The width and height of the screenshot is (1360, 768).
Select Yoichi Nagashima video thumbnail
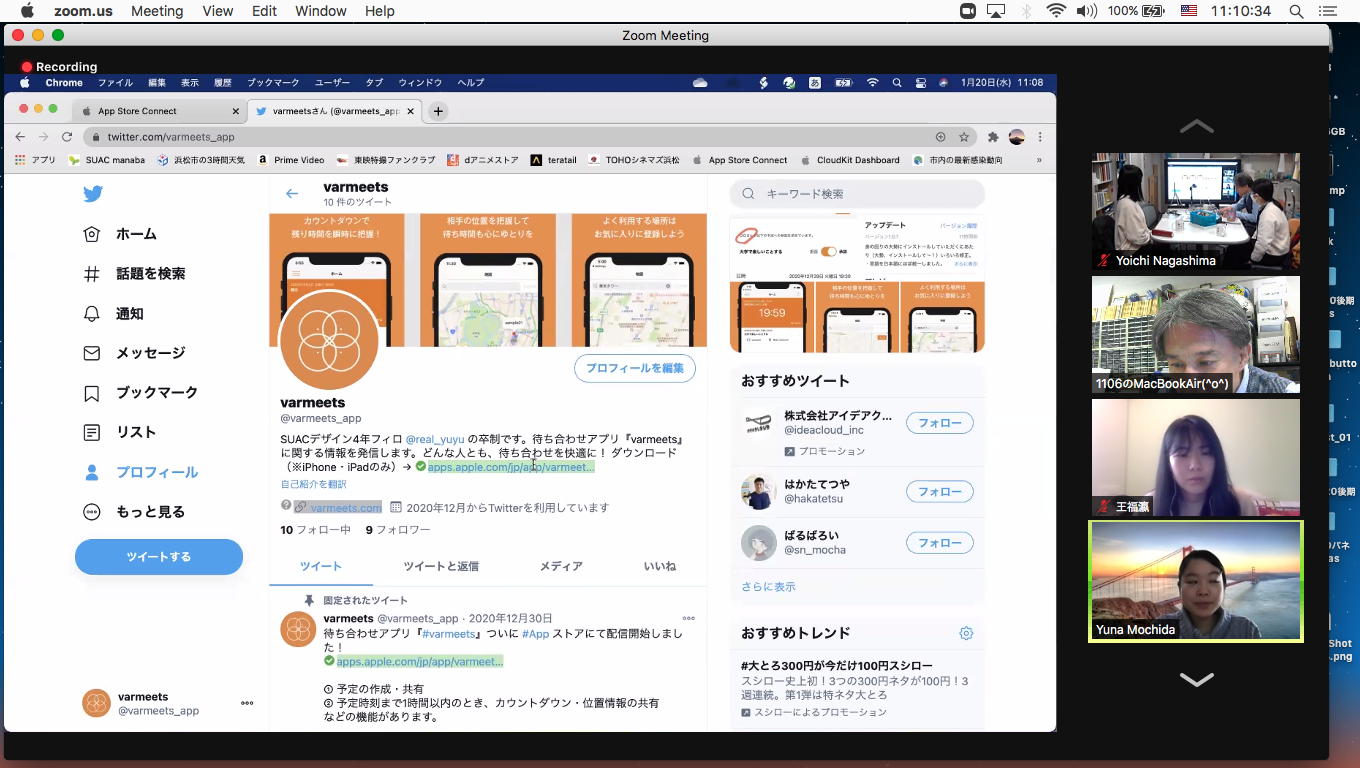(1196, 212)
